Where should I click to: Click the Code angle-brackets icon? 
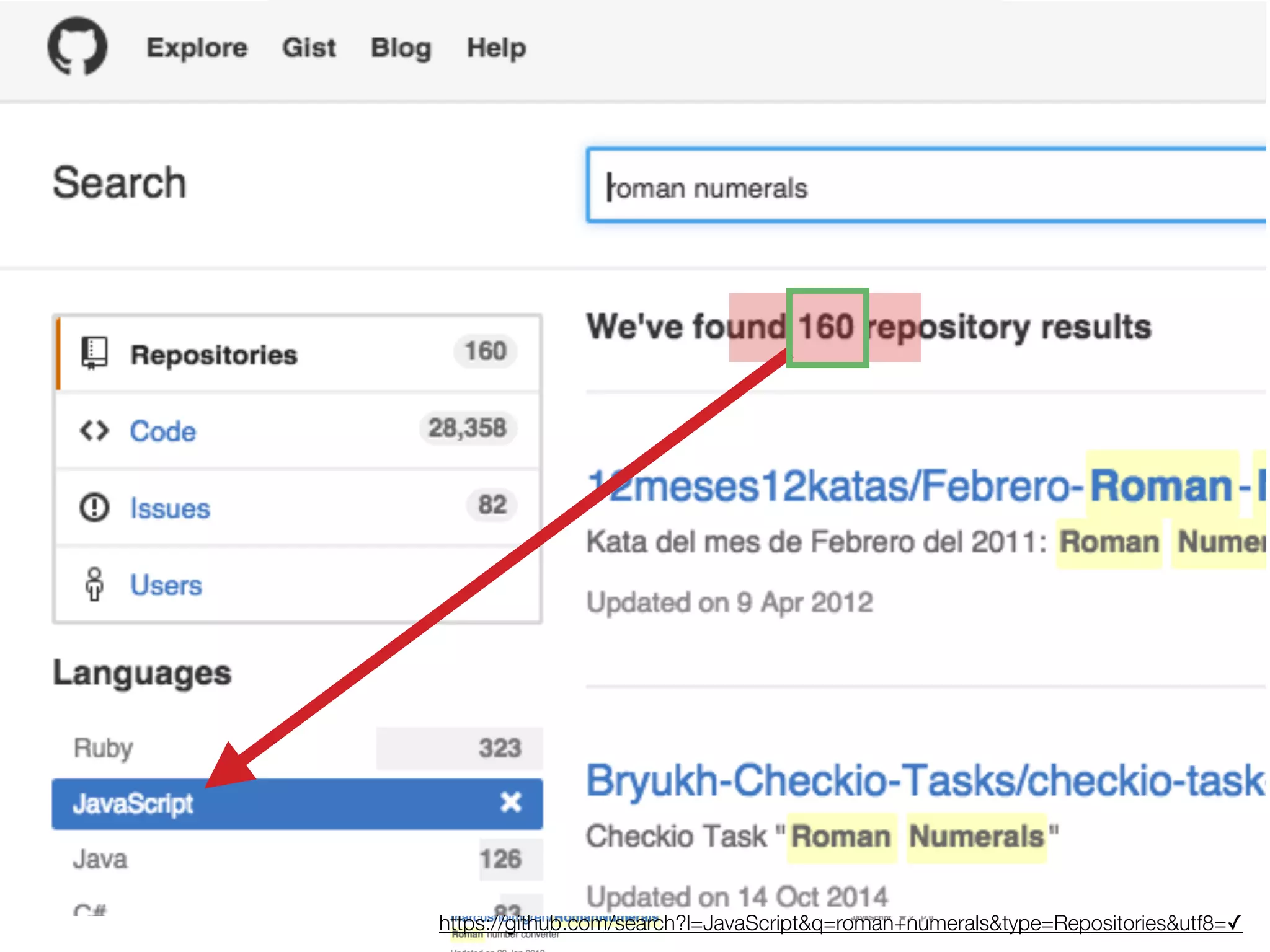[94, 430]
